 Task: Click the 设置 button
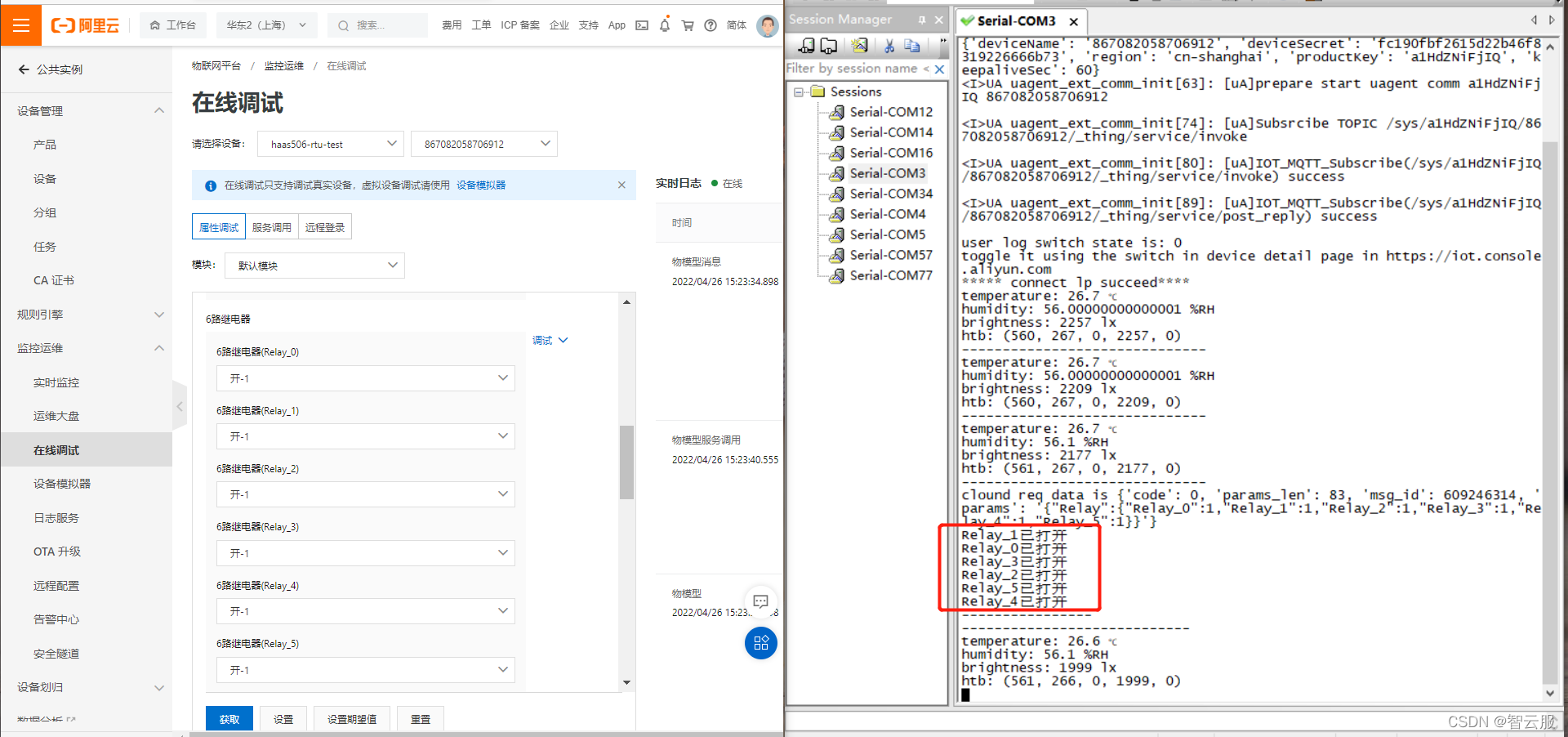click(x=283, y=719)
